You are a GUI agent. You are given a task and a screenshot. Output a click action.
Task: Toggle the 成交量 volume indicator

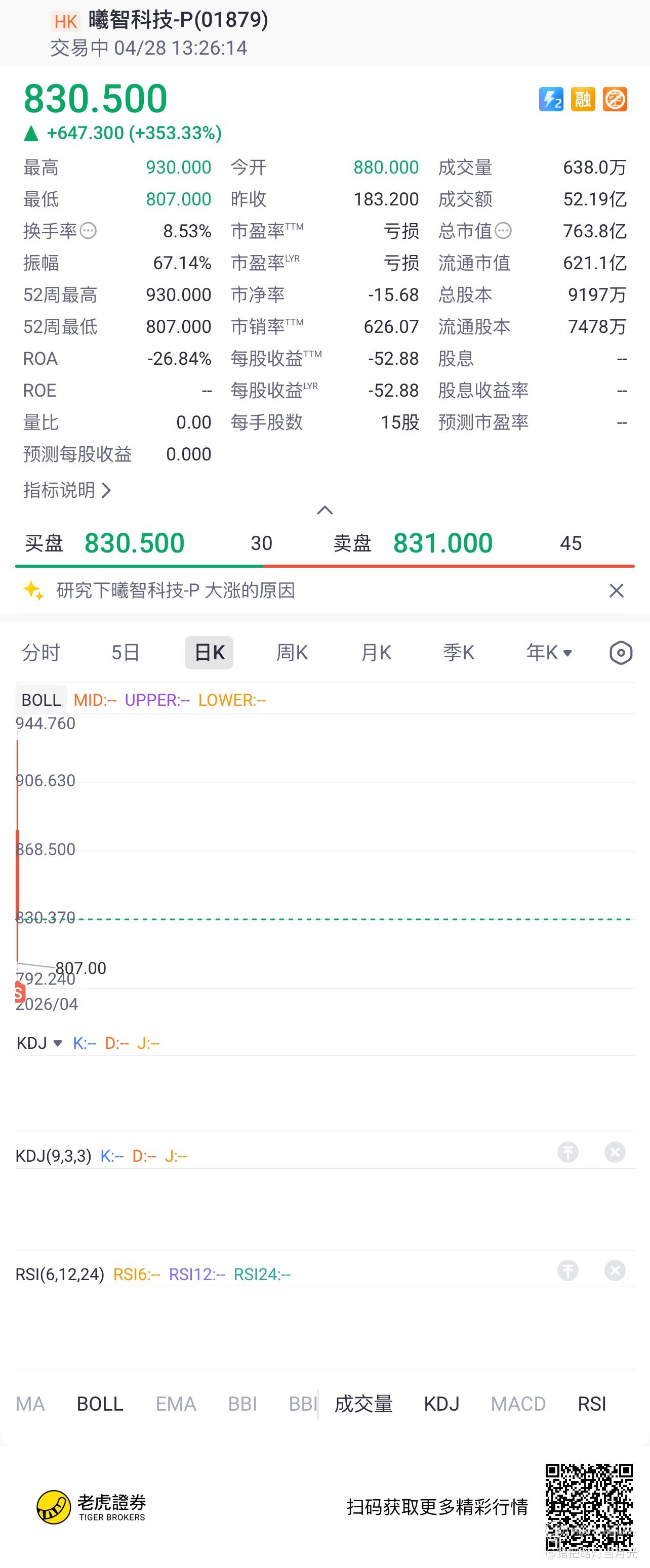[x=363, y=1404]
